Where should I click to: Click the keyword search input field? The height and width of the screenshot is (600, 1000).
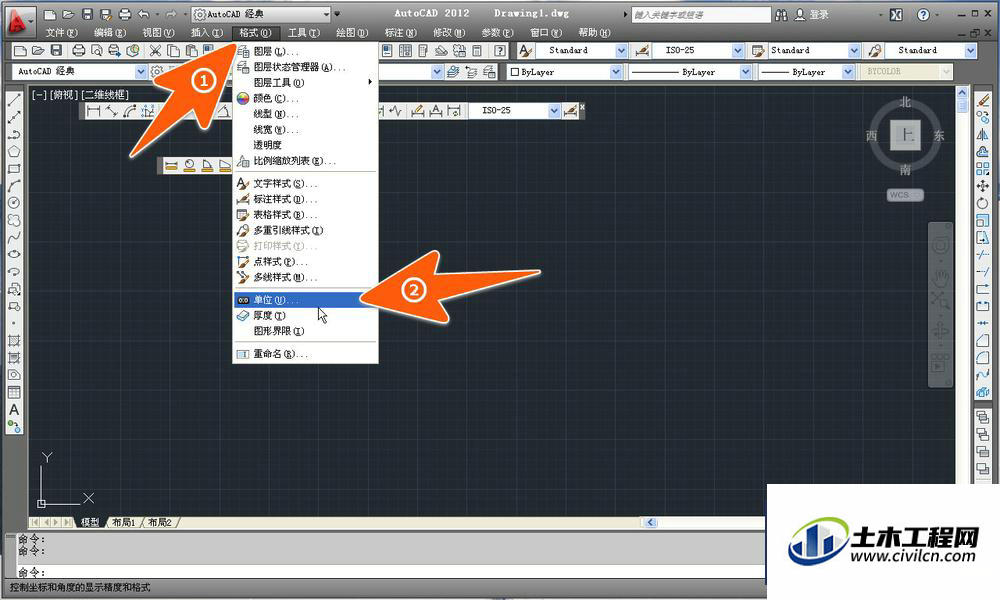pos(701,15)
